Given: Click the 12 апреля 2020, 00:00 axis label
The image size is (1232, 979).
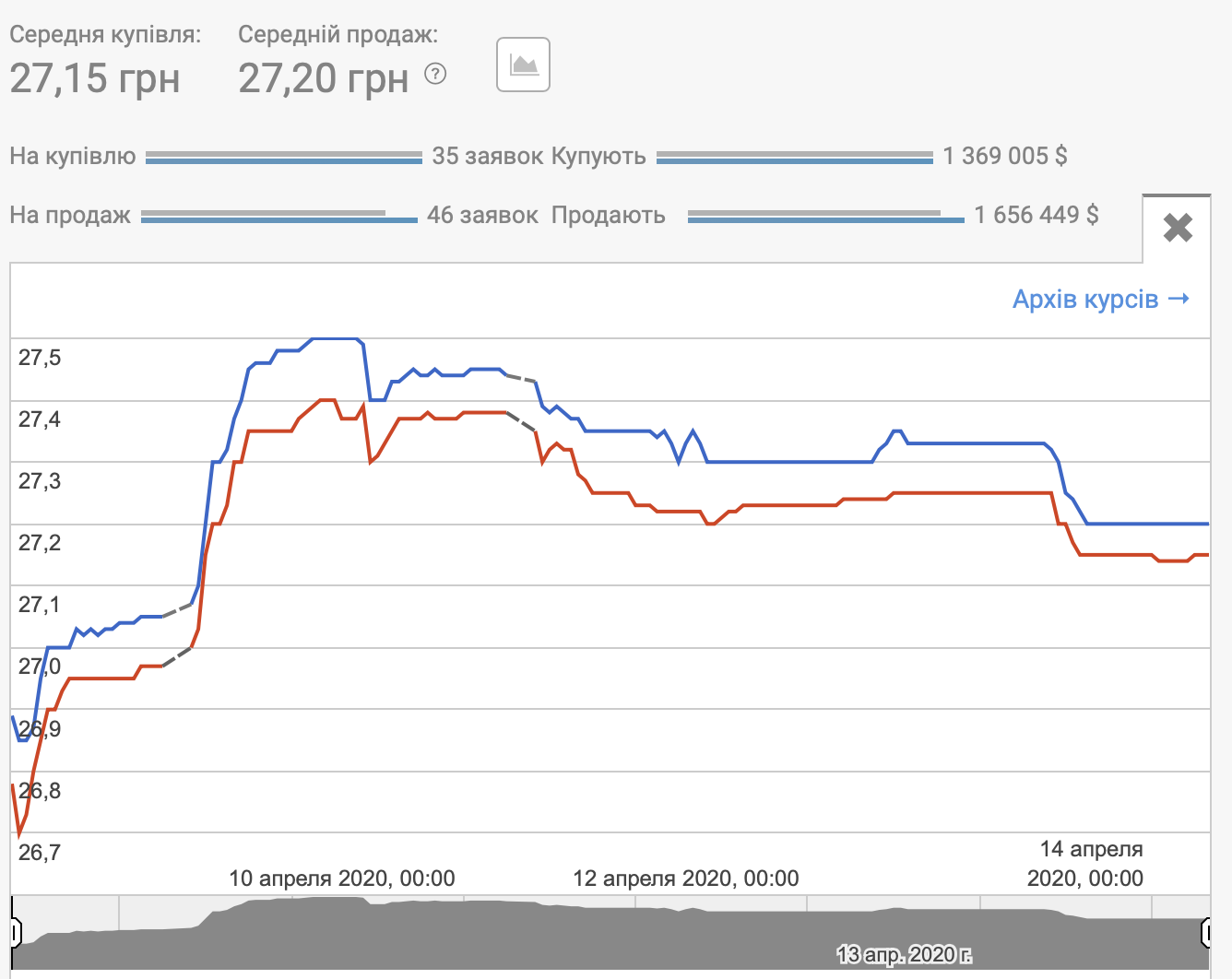Looking at the screenshot, I should tap(685, 879).
